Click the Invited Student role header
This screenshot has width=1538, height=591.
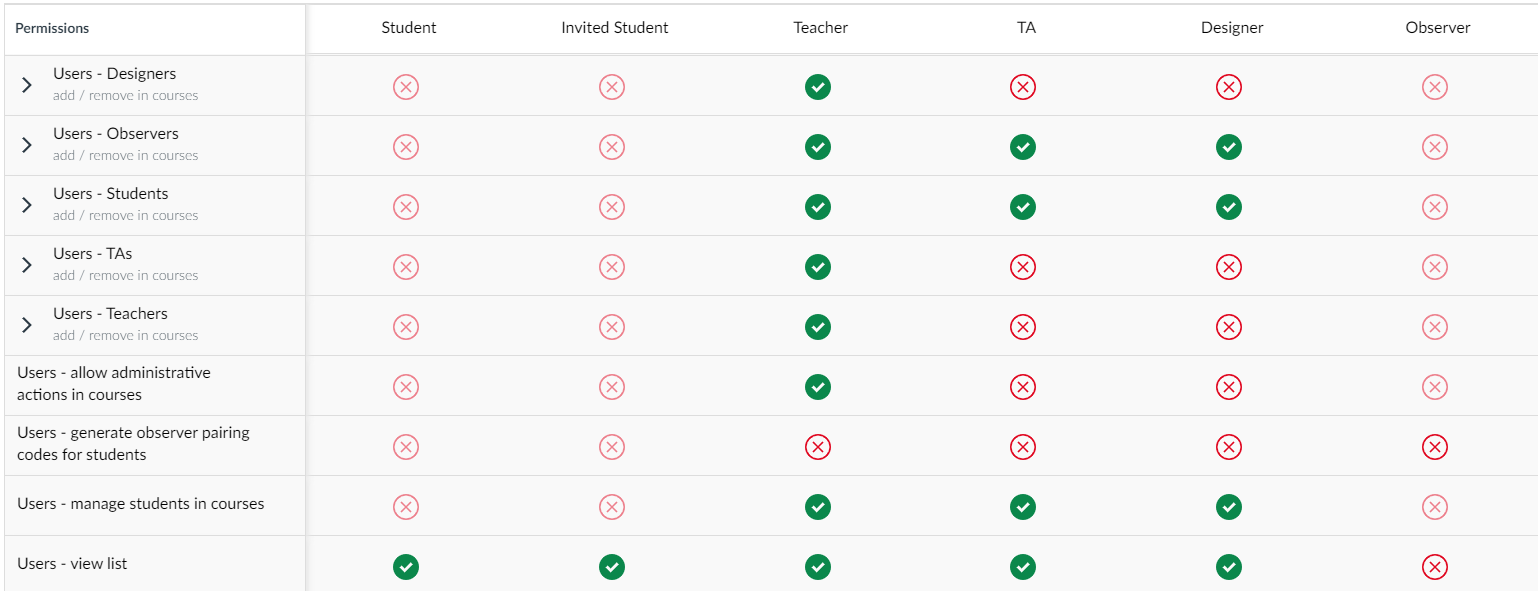tap(615, 28)
